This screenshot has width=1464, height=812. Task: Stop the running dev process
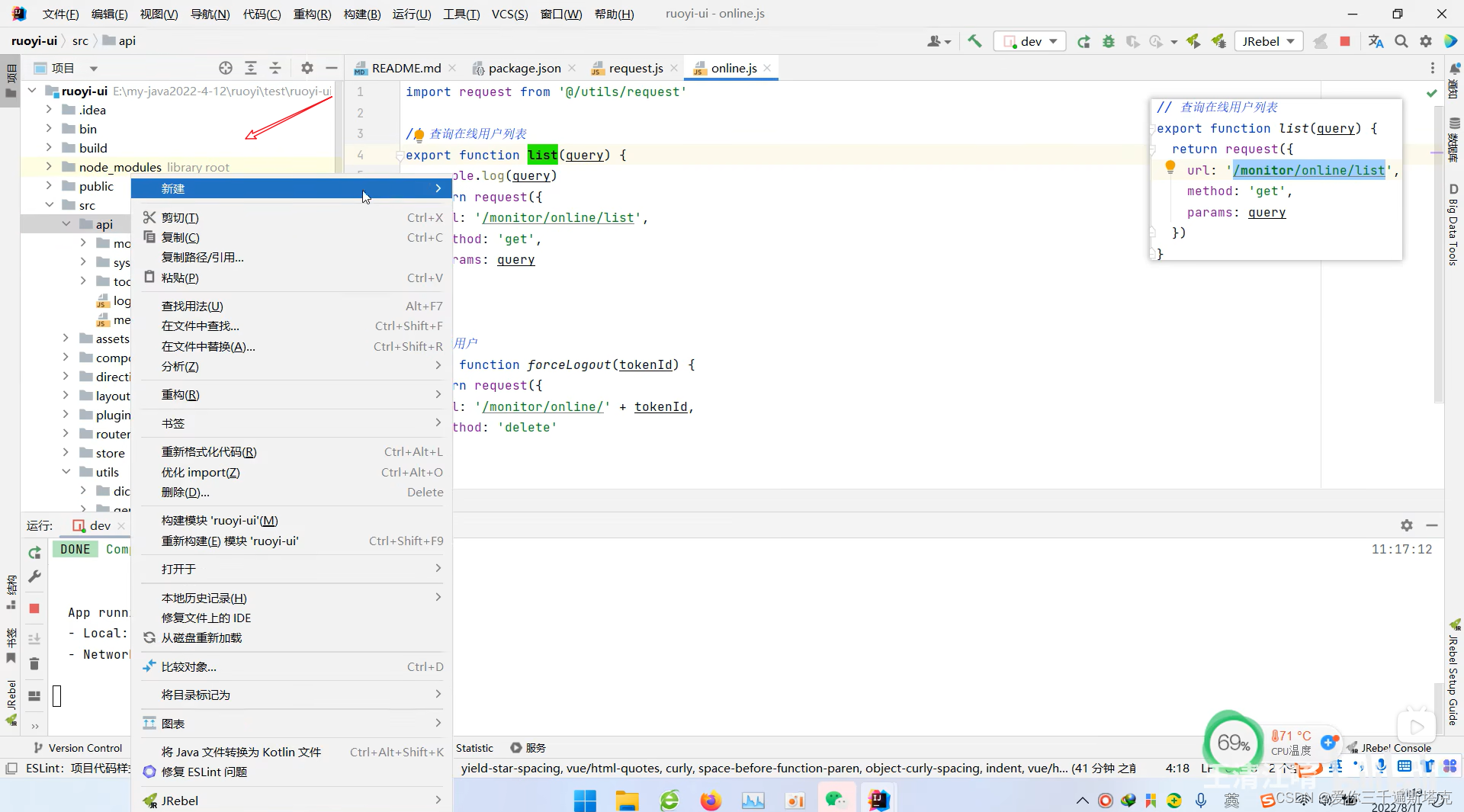click(1345, 41)
